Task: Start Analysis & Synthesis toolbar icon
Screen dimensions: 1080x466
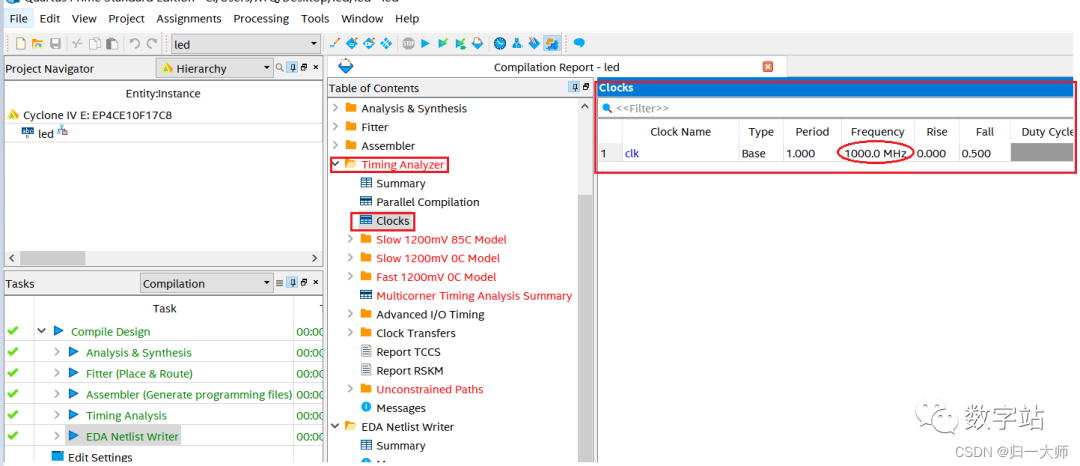Action: [443, 43]
